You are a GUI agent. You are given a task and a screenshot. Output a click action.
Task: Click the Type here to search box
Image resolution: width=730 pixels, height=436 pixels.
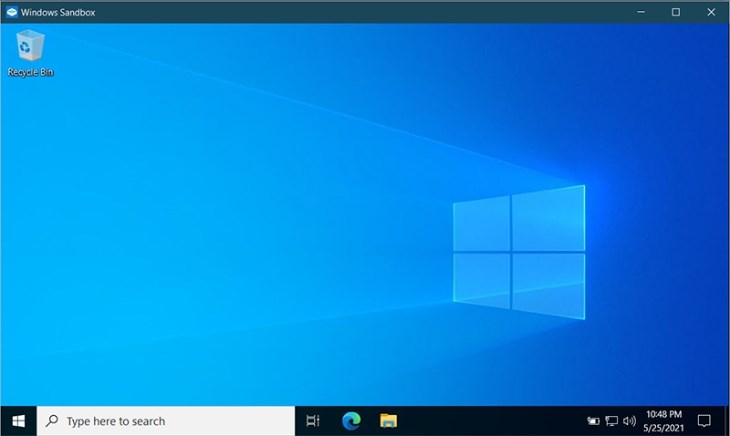[166, 421]
